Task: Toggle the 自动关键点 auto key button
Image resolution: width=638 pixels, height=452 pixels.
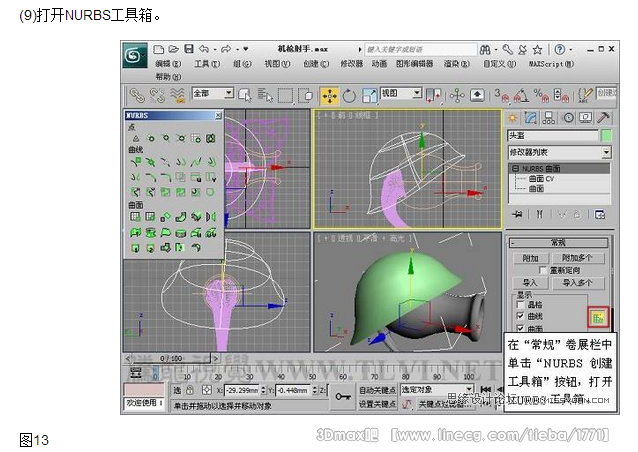Action: pos(377,390)
